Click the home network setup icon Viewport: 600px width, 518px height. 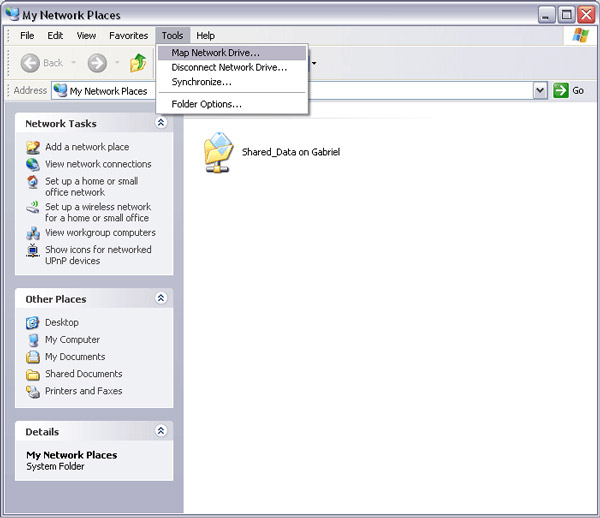click(x=33, y=182)
